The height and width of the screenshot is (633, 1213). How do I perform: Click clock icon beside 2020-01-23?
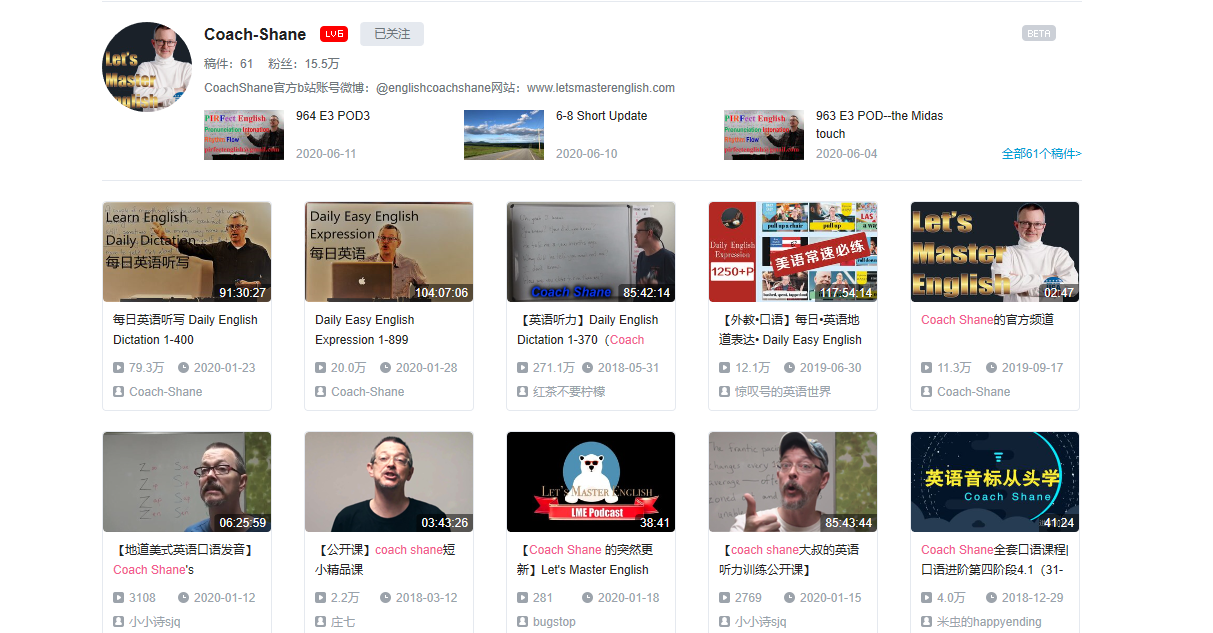click(183, 368)
